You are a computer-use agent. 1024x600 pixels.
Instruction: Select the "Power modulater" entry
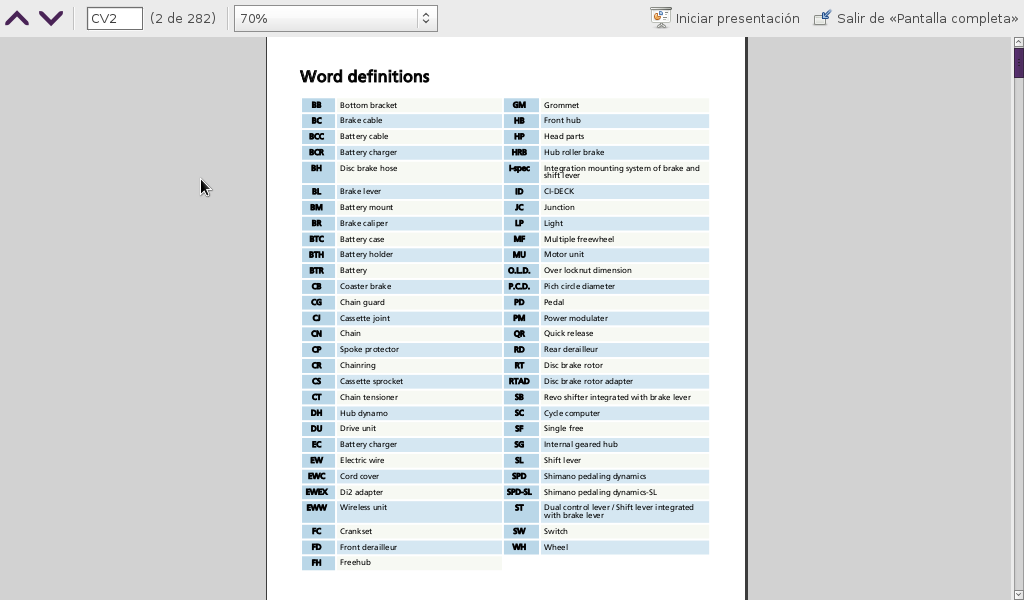pos(575,319)
